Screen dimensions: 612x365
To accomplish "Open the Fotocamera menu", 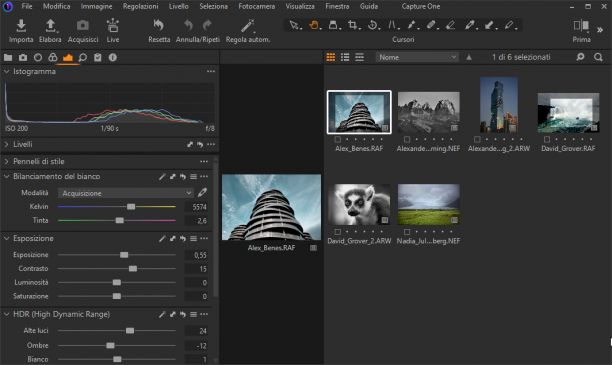I will coord(257,6).
